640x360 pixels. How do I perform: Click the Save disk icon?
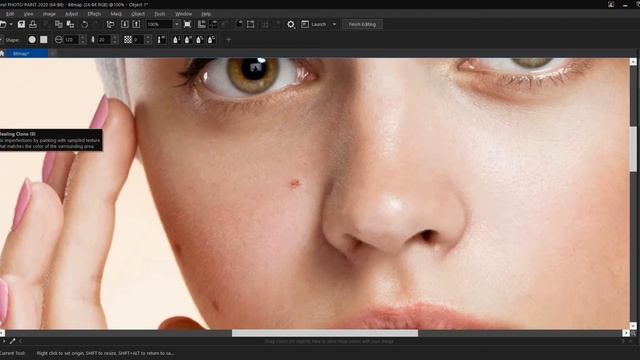[x=21, y=24]
